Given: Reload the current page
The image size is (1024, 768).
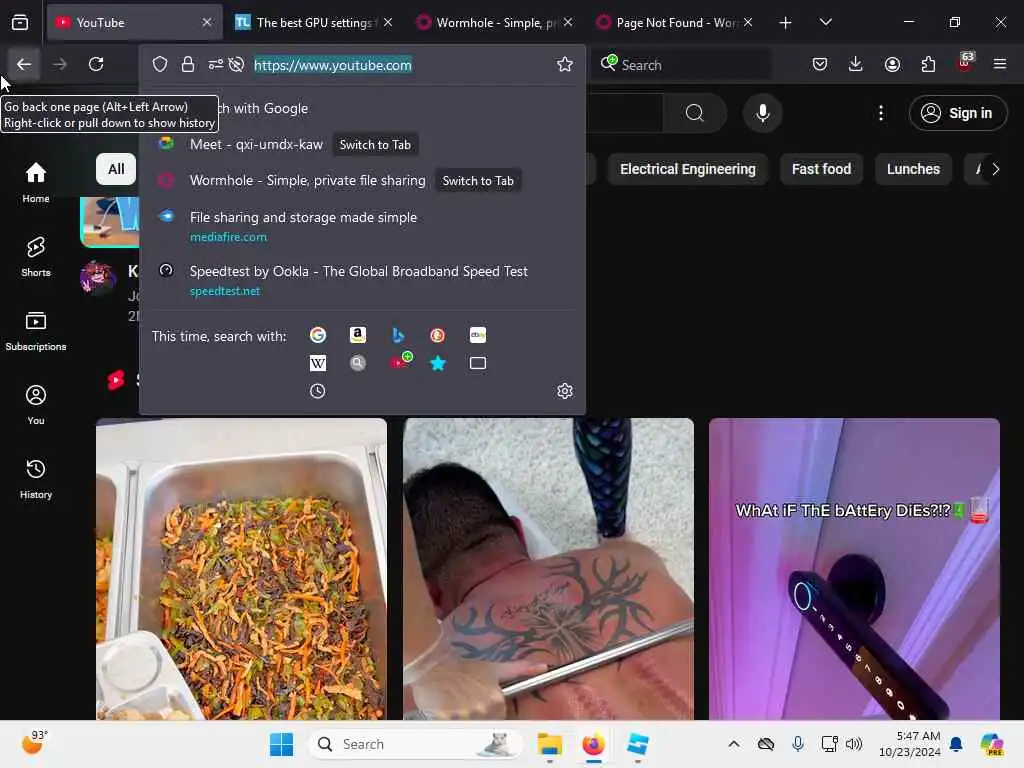Looking at the screenshot, I should click(x=96, y=64).
